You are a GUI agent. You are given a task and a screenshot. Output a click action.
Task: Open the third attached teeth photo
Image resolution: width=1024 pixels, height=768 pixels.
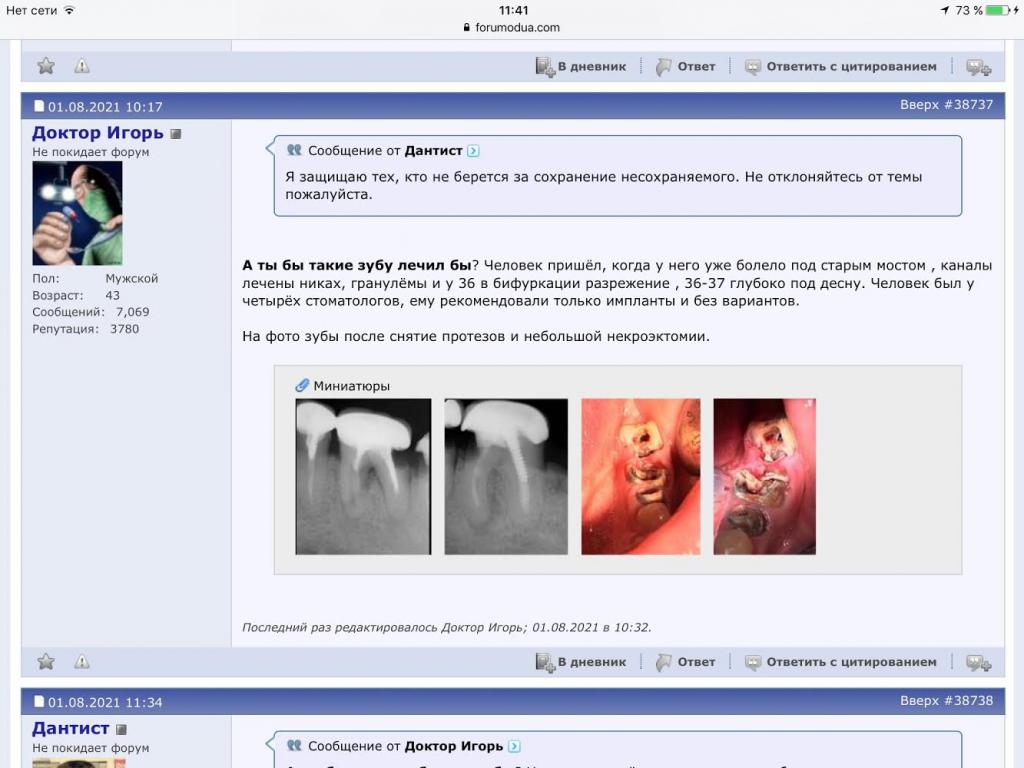pyautogui.click(x=641, y=476)
